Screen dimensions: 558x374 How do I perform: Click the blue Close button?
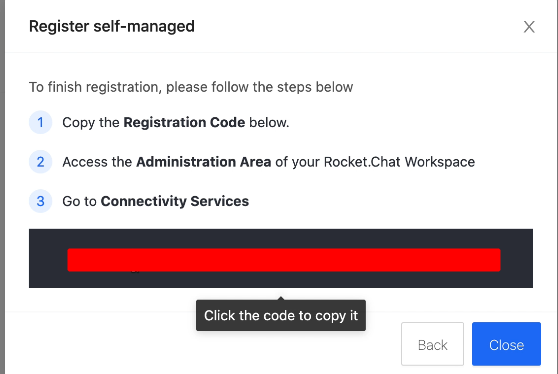click(x=506, y=344)
